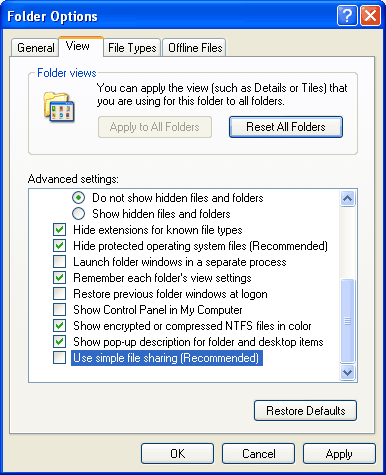Click 'Show pop-up description for folder and desktop items' label

pos(198,342)
